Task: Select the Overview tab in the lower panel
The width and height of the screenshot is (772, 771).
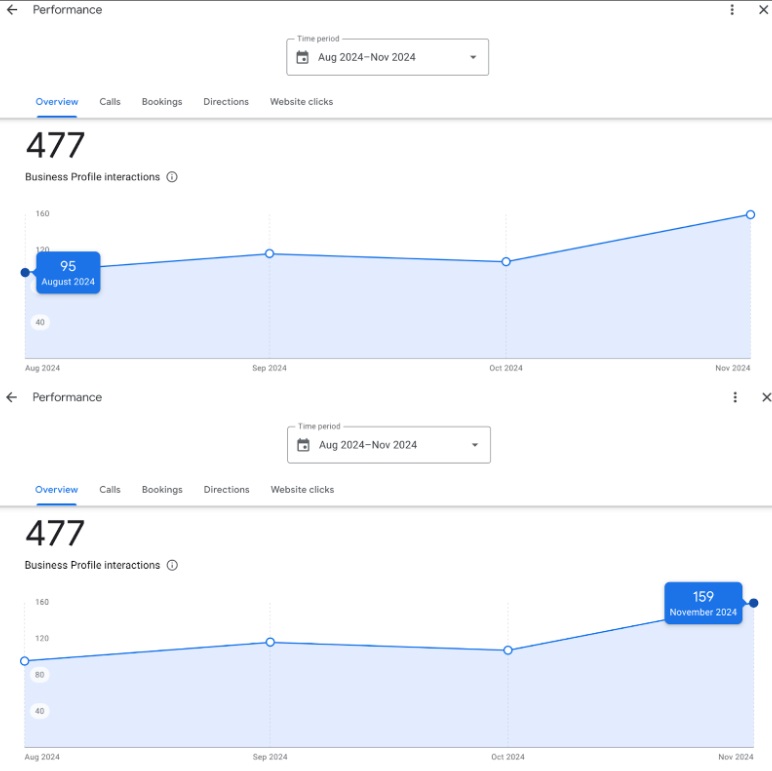Action: point(56,490)
